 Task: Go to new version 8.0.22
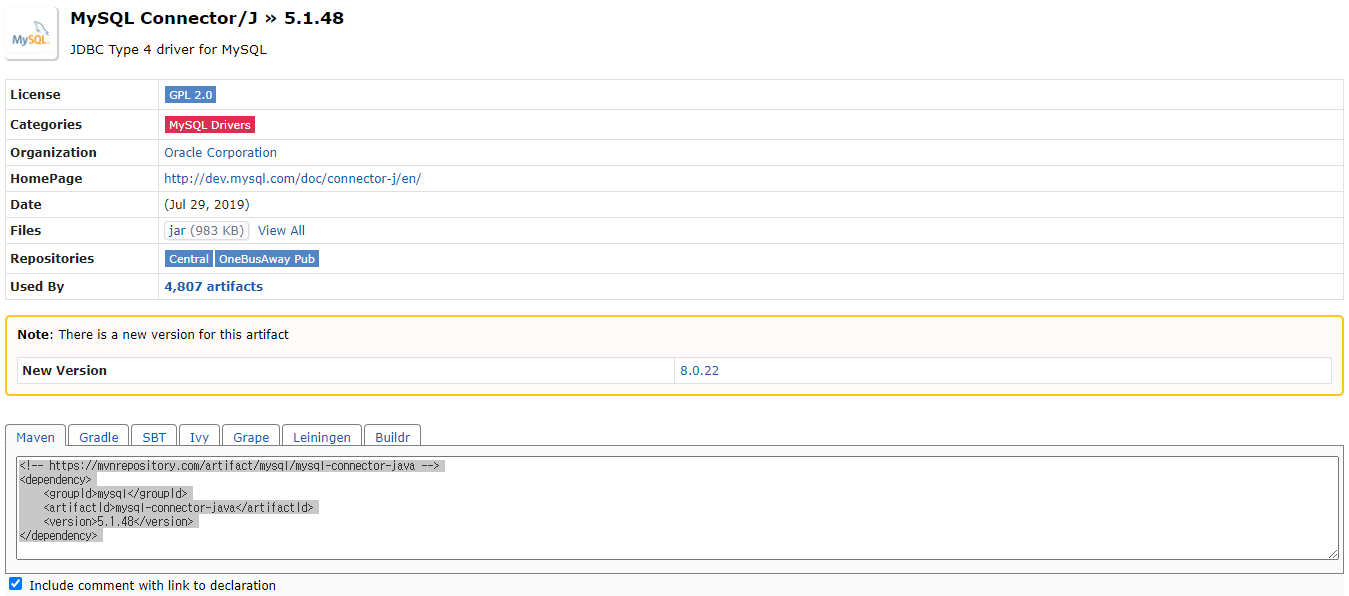click(x=700, y=371)
